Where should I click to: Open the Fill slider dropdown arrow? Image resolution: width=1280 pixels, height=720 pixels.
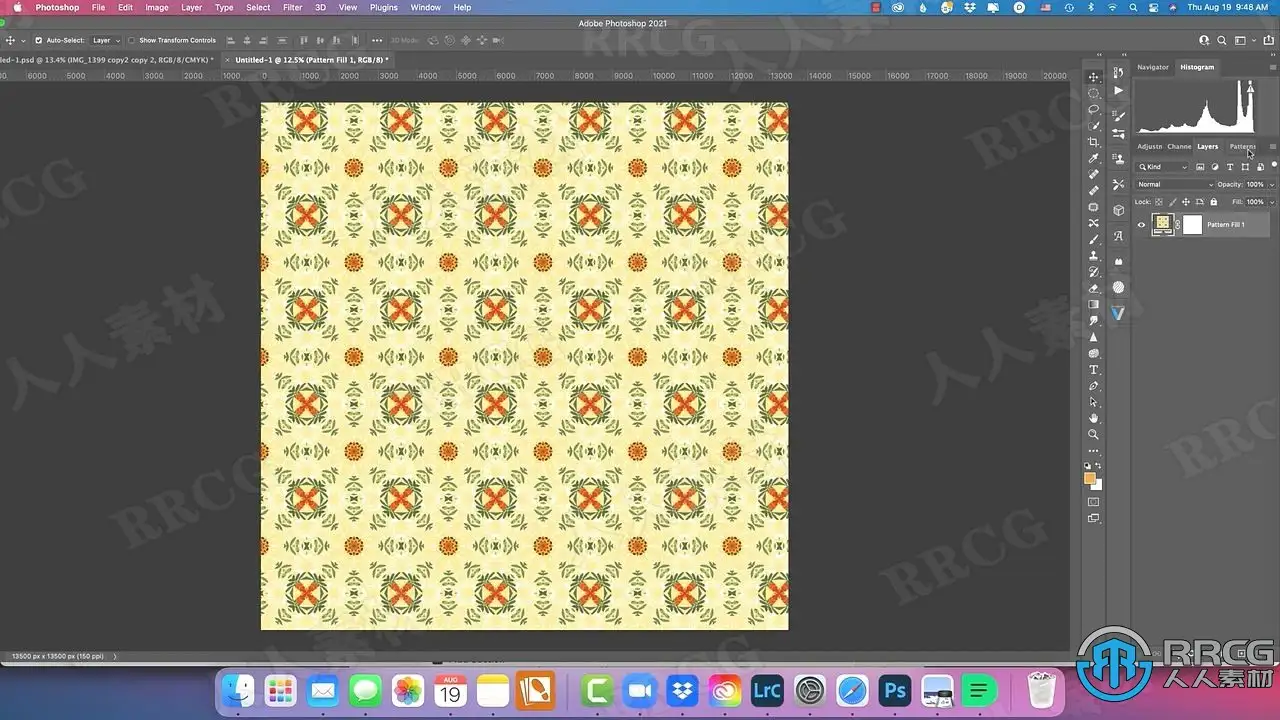(1272, 202)
